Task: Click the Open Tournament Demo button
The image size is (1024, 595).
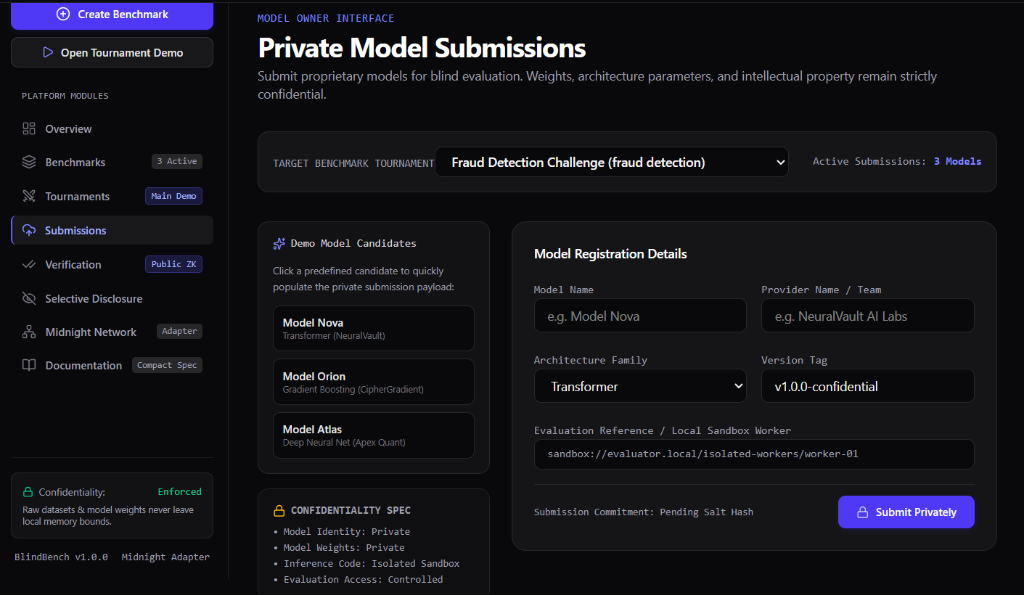Action: coord(112,52)
